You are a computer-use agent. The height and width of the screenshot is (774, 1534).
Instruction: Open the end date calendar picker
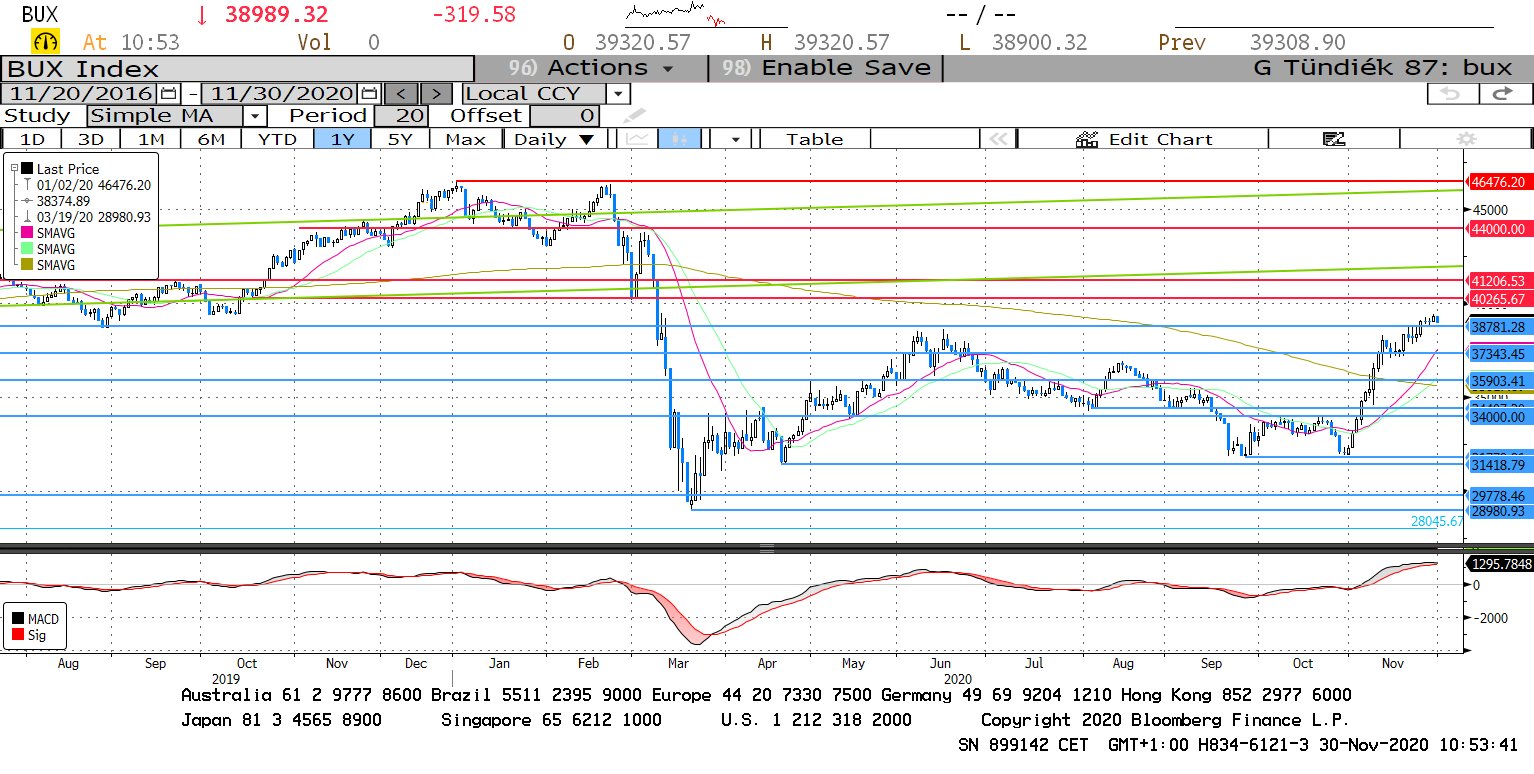point(369,93)
